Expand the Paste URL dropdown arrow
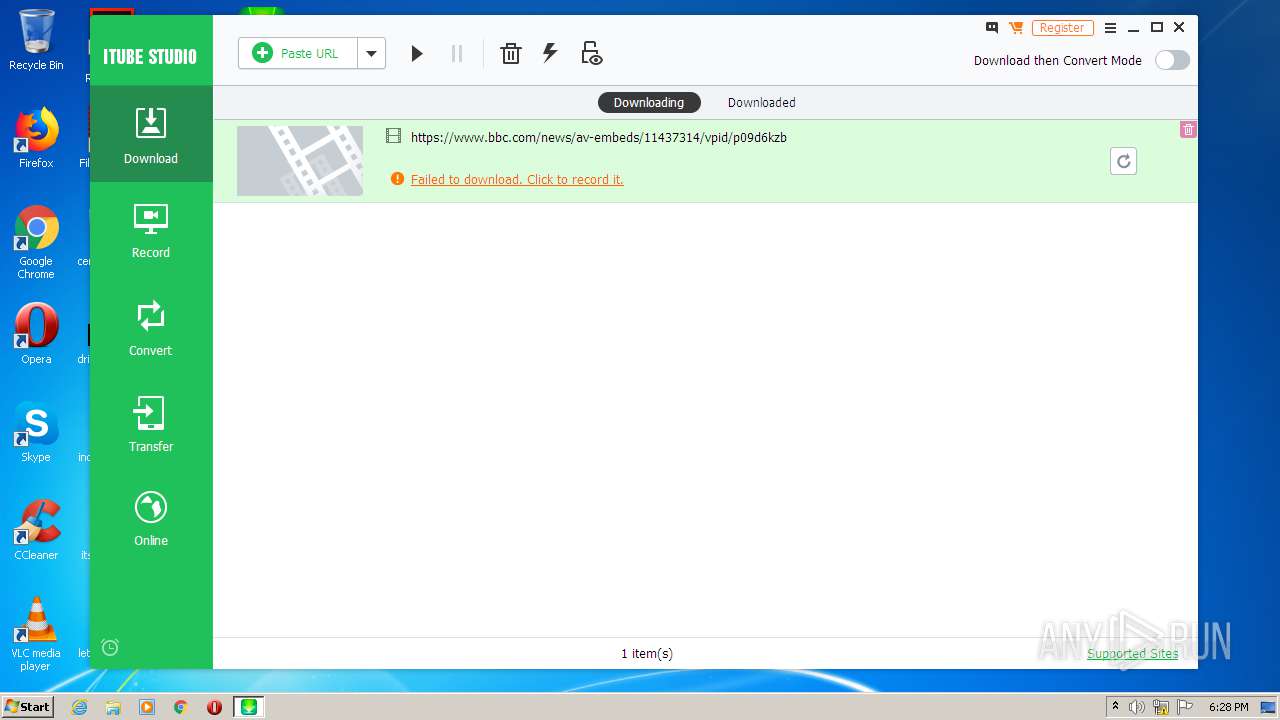This screenshot has height=720, width=1280. (x=371, y=53)
